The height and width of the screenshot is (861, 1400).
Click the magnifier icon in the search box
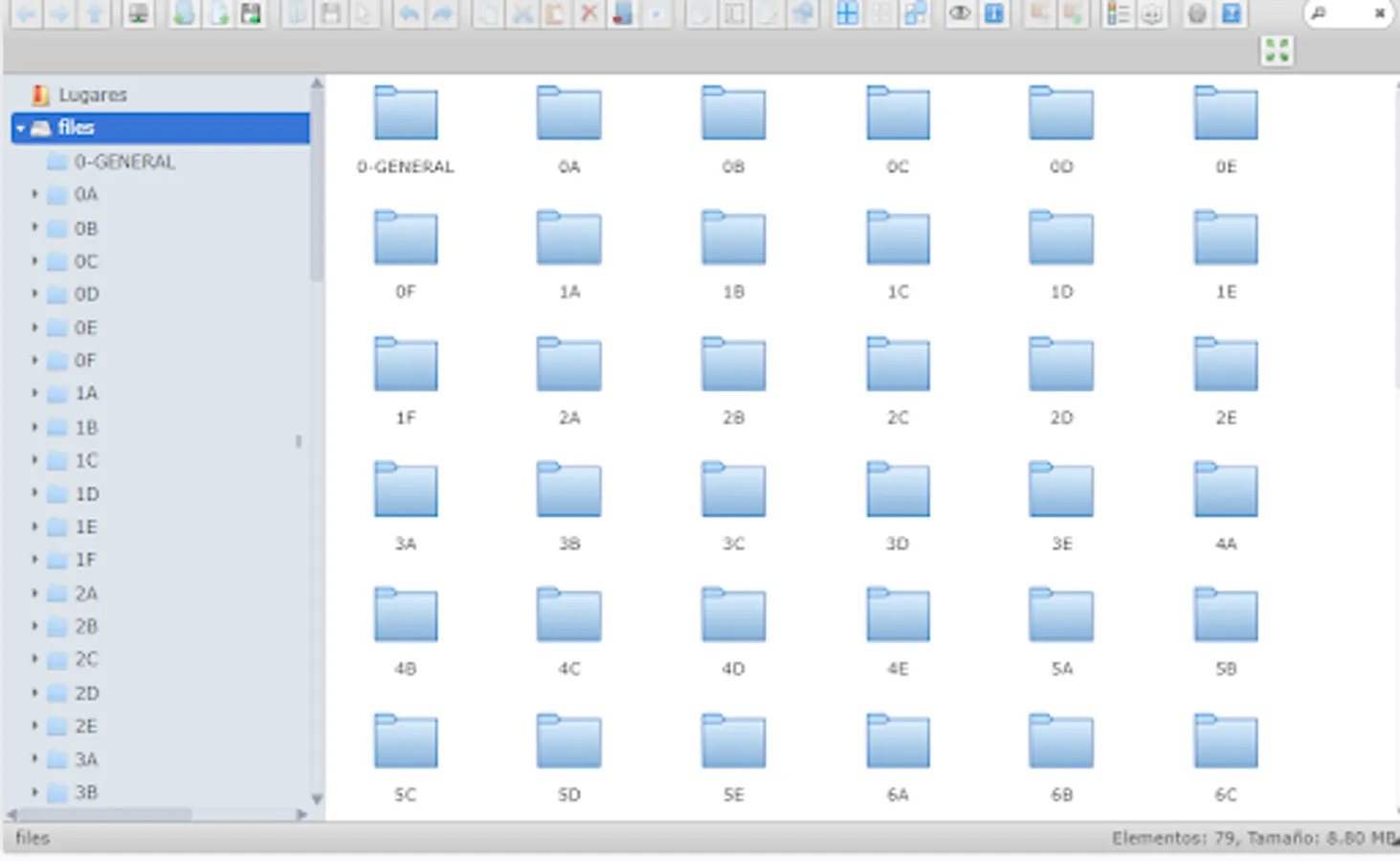click(1319, 13)
